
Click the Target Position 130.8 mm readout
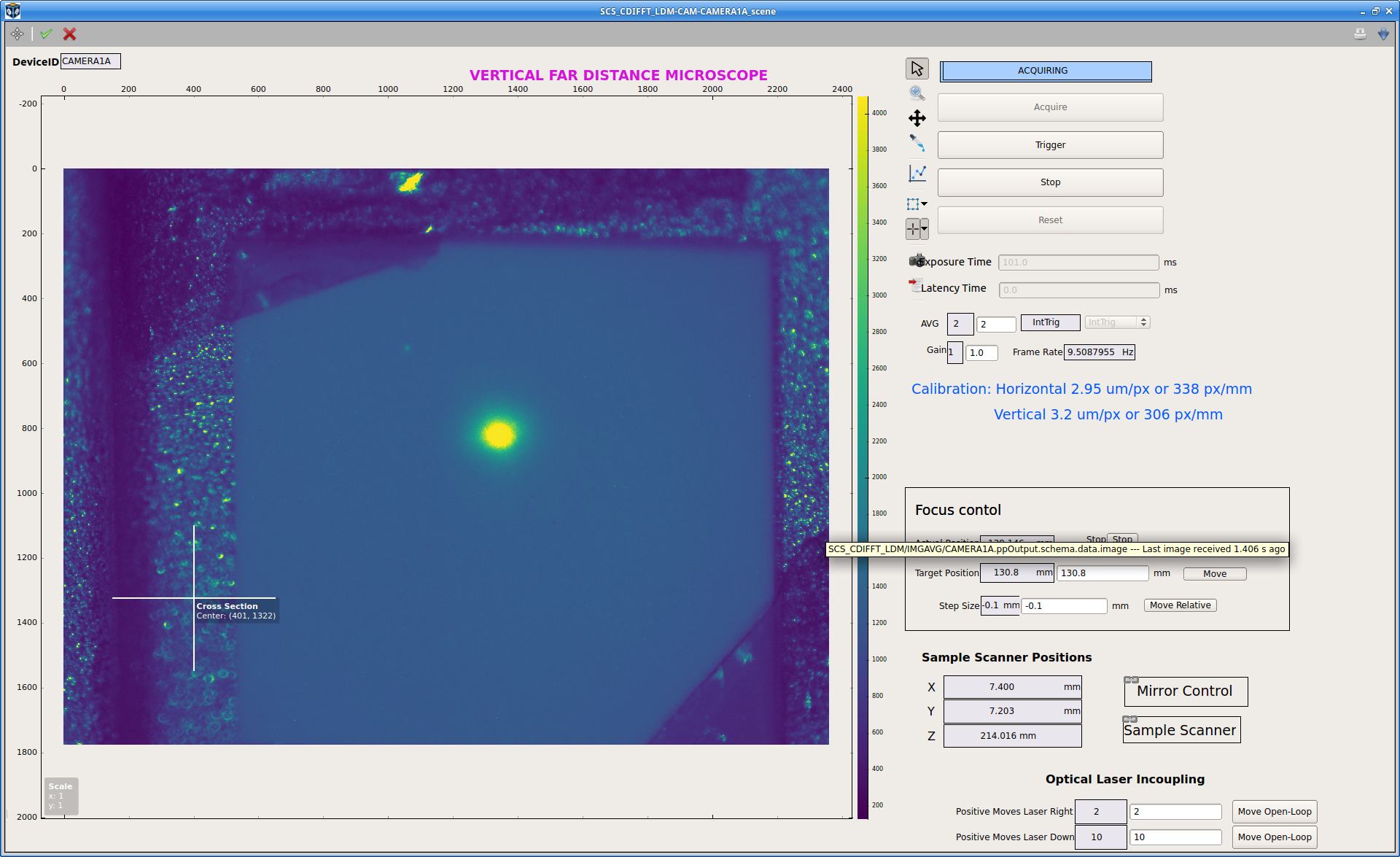click(x=1016, y=573)
